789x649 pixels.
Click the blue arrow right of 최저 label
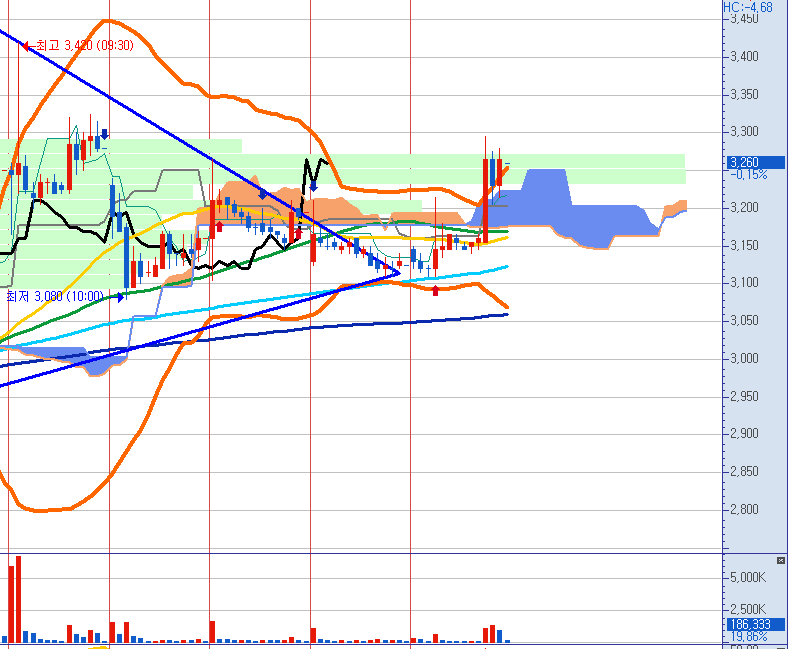coord(120,297)
